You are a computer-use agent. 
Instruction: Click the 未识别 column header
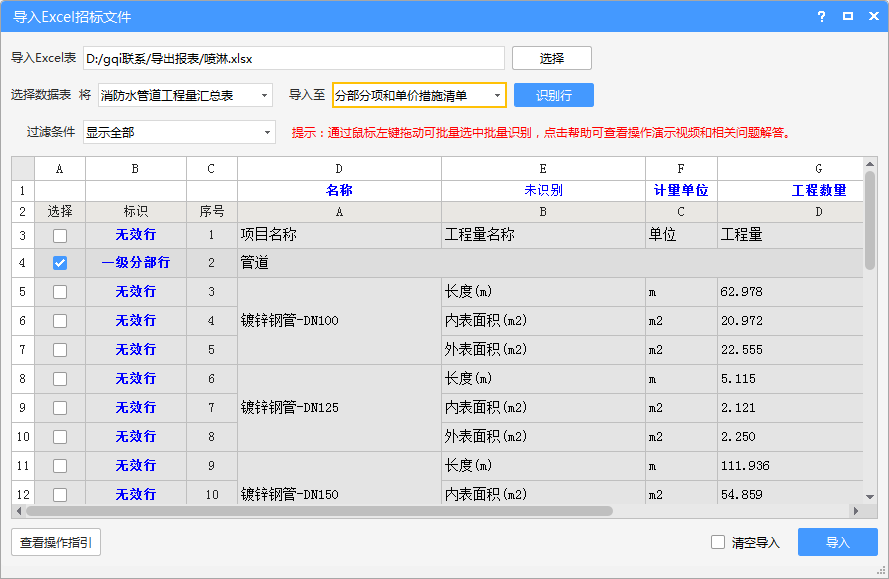click(x=543, y=191)
